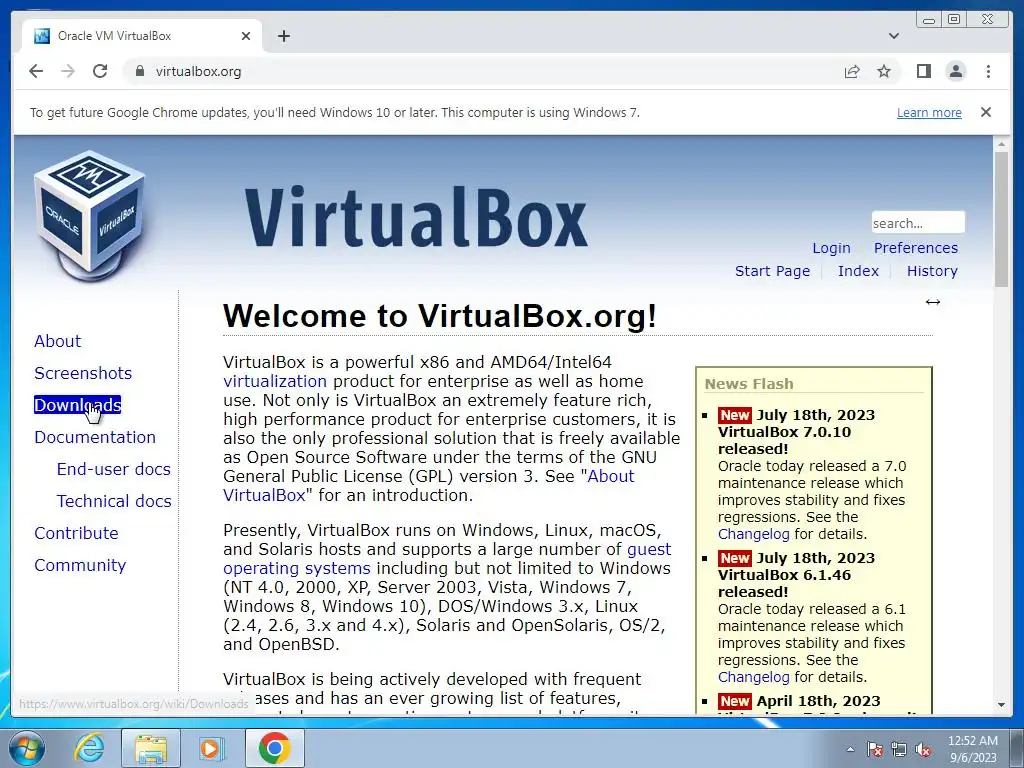The image size is (1024, 768).
Task: Open Technical docs
Action: point(114,501)
